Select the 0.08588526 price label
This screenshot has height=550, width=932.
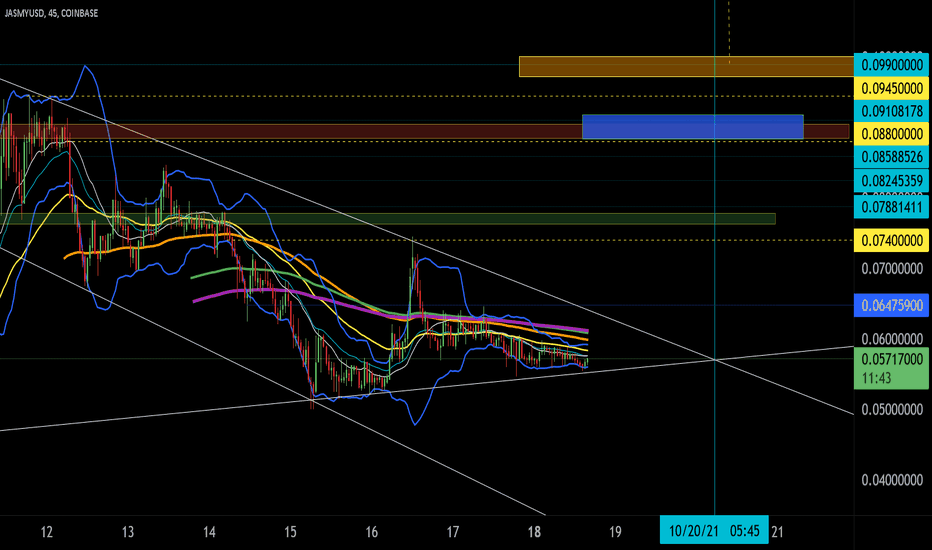tap(892, 157)
